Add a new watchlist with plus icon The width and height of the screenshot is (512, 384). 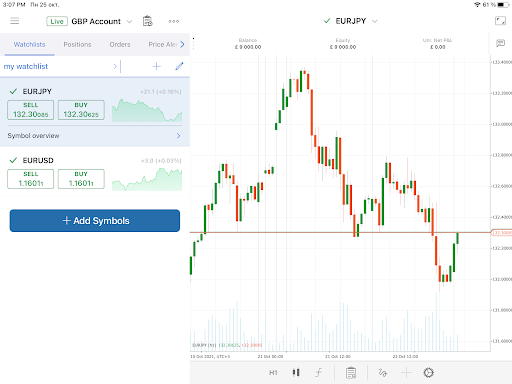(x=157, y=66)
